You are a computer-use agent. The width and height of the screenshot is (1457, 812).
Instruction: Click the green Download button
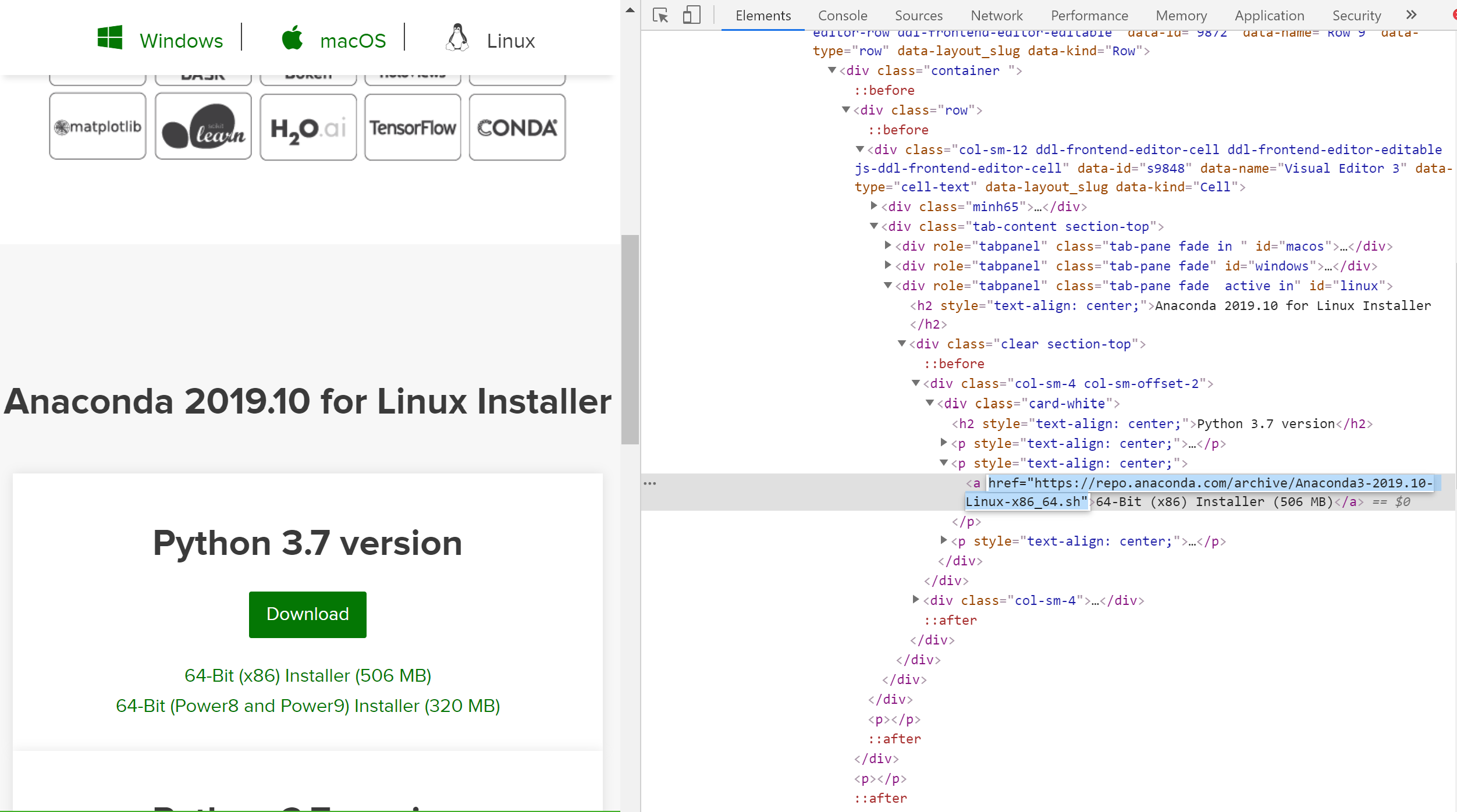(308, 614)
